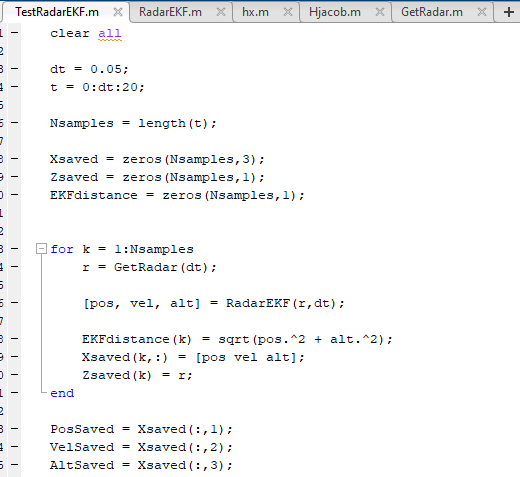
Task: Close the GetRadar.m tab
Action: coord(482,12)
